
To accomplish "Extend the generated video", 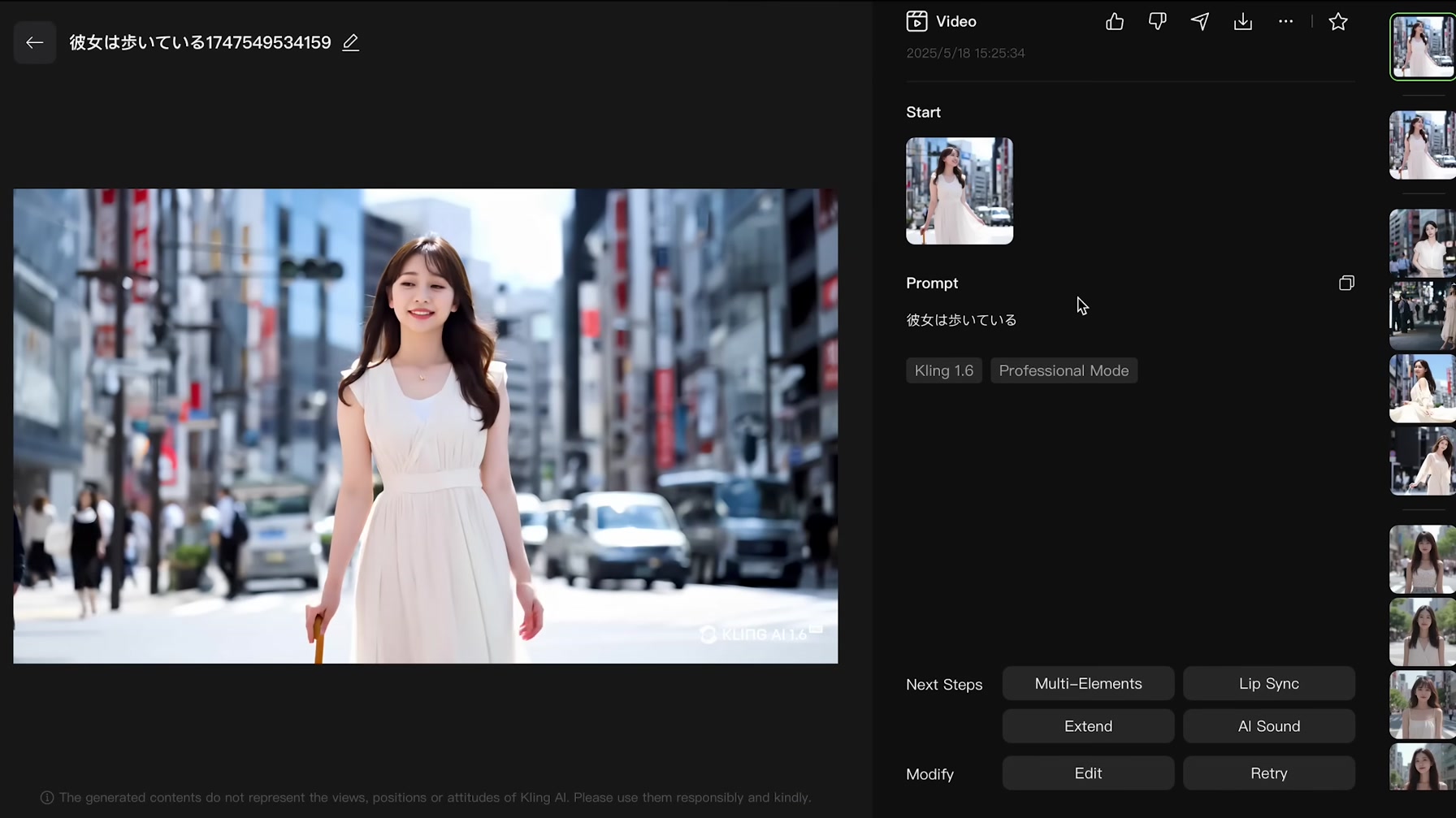I will coord(1088,726).
